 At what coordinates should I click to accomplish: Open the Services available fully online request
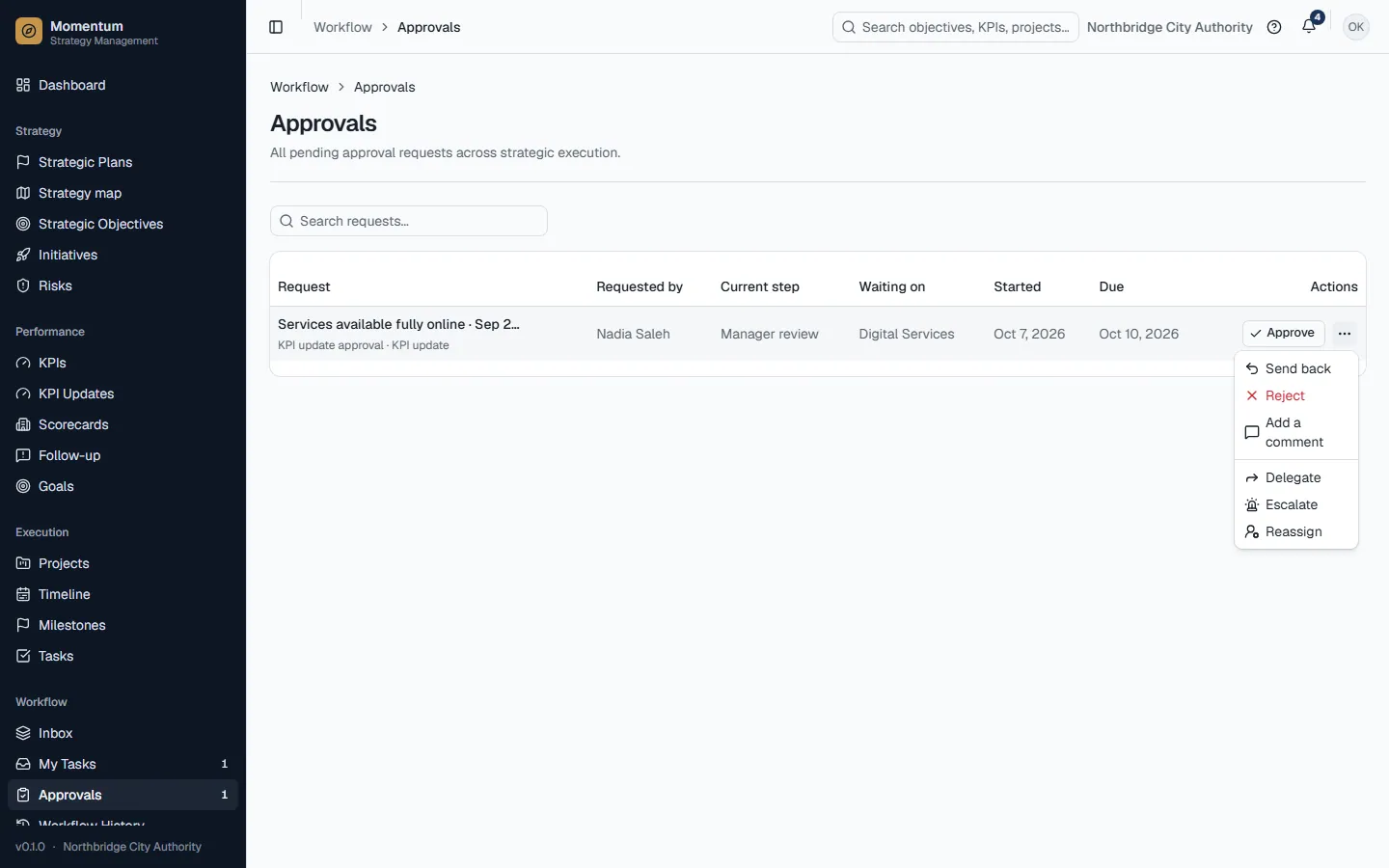coord(398,324)
